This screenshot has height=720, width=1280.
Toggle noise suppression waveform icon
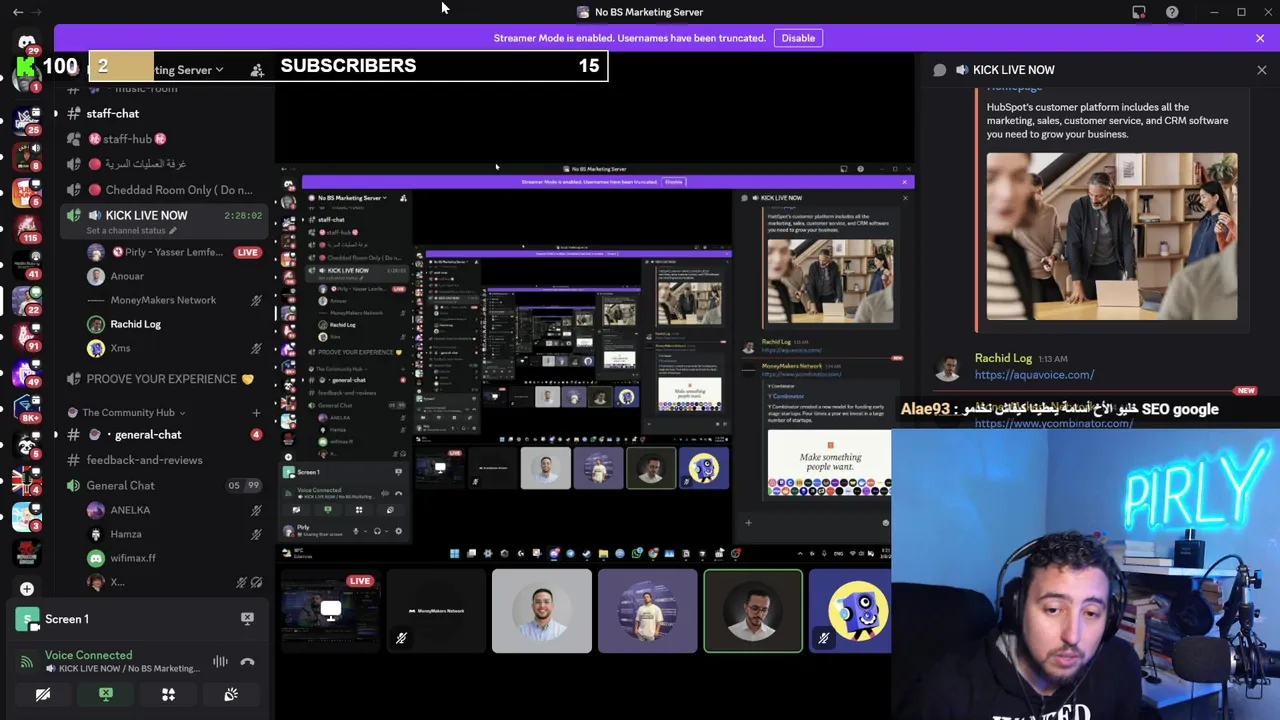click(x=220, y=662)
